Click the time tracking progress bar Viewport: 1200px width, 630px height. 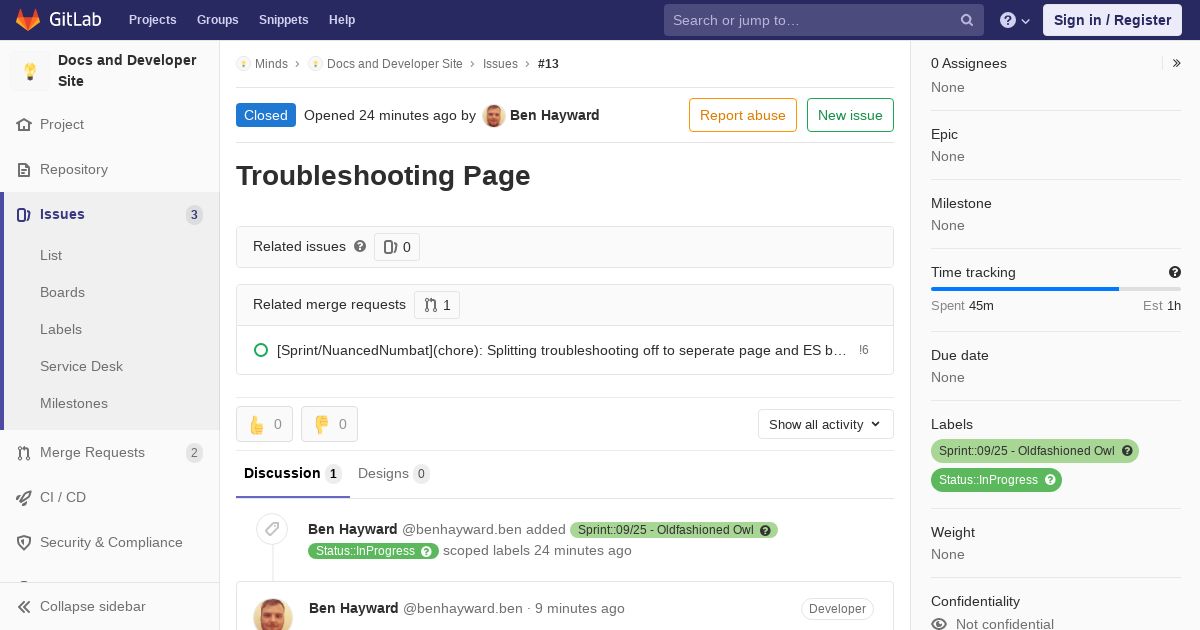point(1056,289)
